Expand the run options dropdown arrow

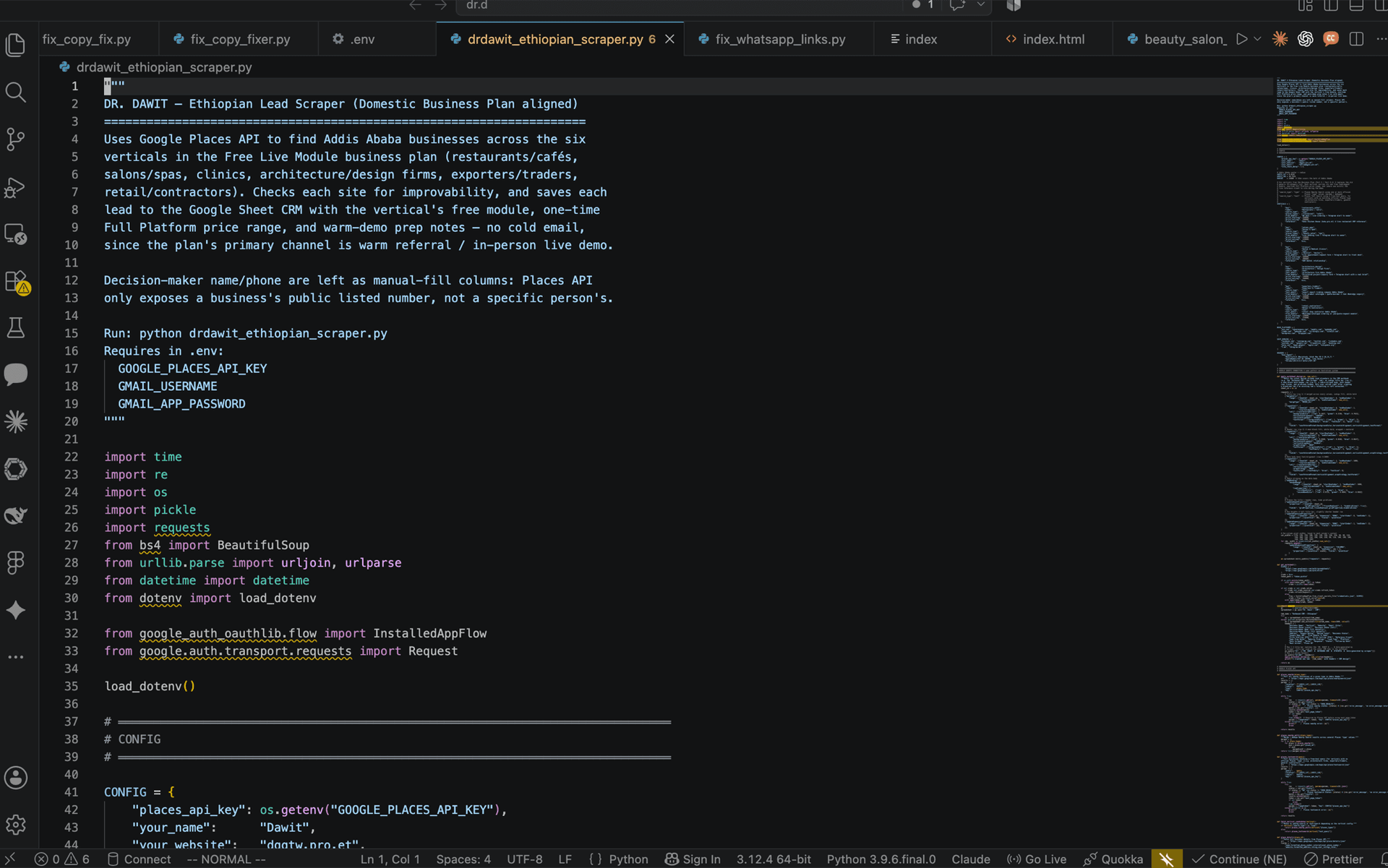(x=1257, y=39)
